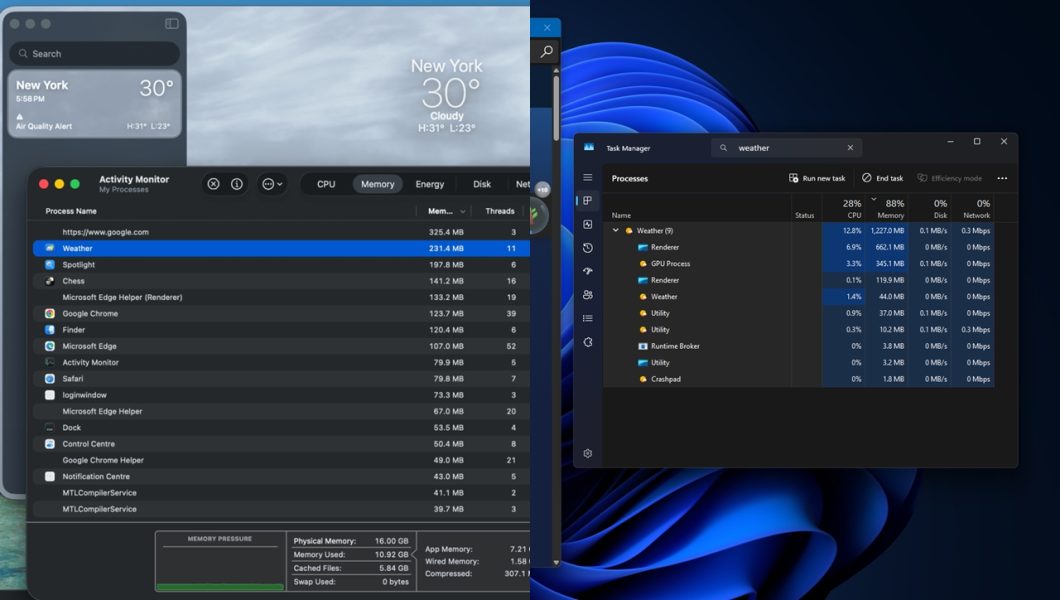Clear the weather search in Task Manager
This screenshot has height=600, width=1060.
[850, 148]
